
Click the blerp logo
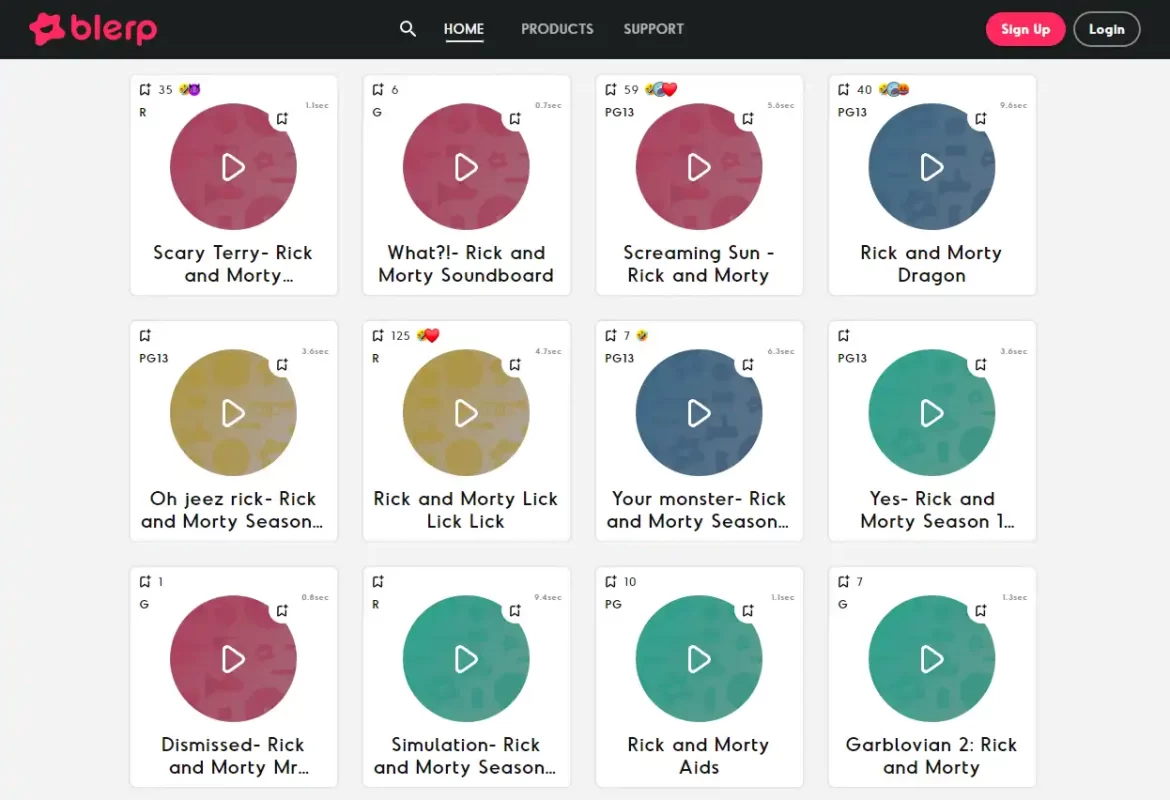pos(93,29)
